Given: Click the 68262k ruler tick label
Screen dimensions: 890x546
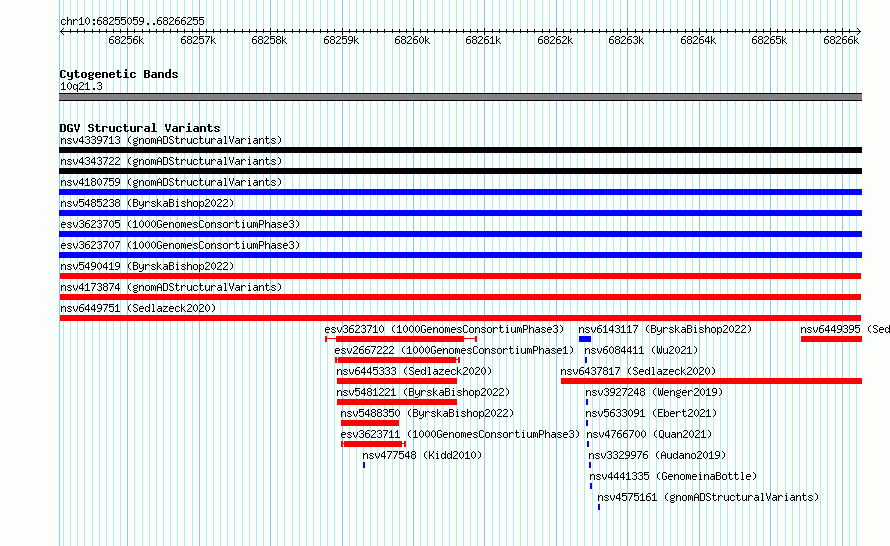Looking at the screenshot, I should pos(555,40).
